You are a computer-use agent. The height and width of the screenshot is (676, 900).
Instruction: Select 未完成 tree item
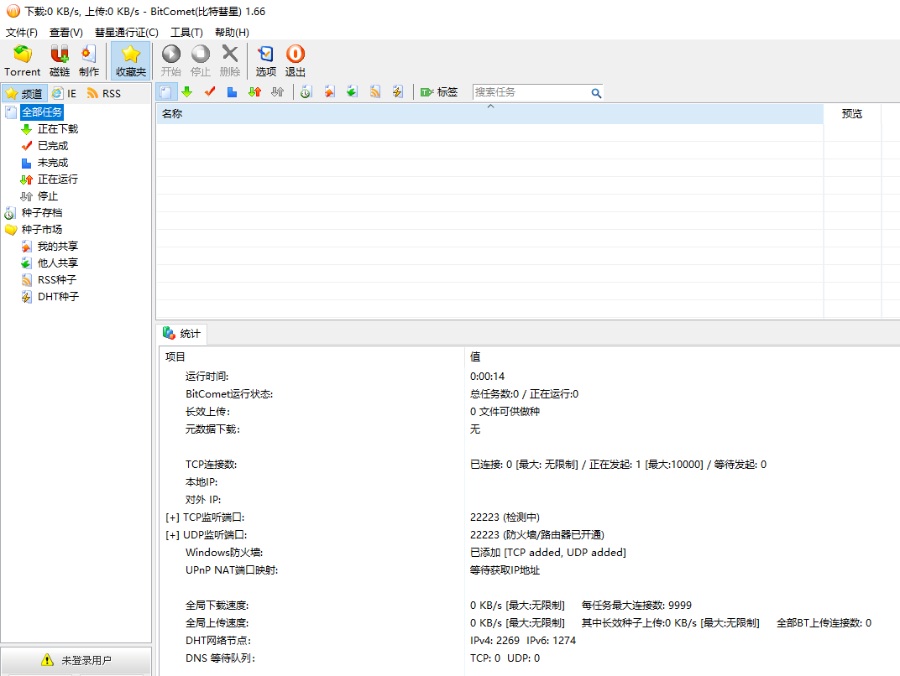pos(53,162)
